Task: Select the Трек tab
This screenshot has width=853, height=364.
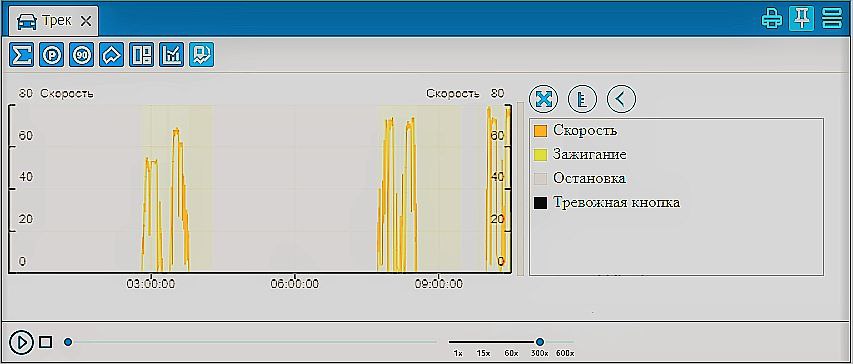Action: 54,21
